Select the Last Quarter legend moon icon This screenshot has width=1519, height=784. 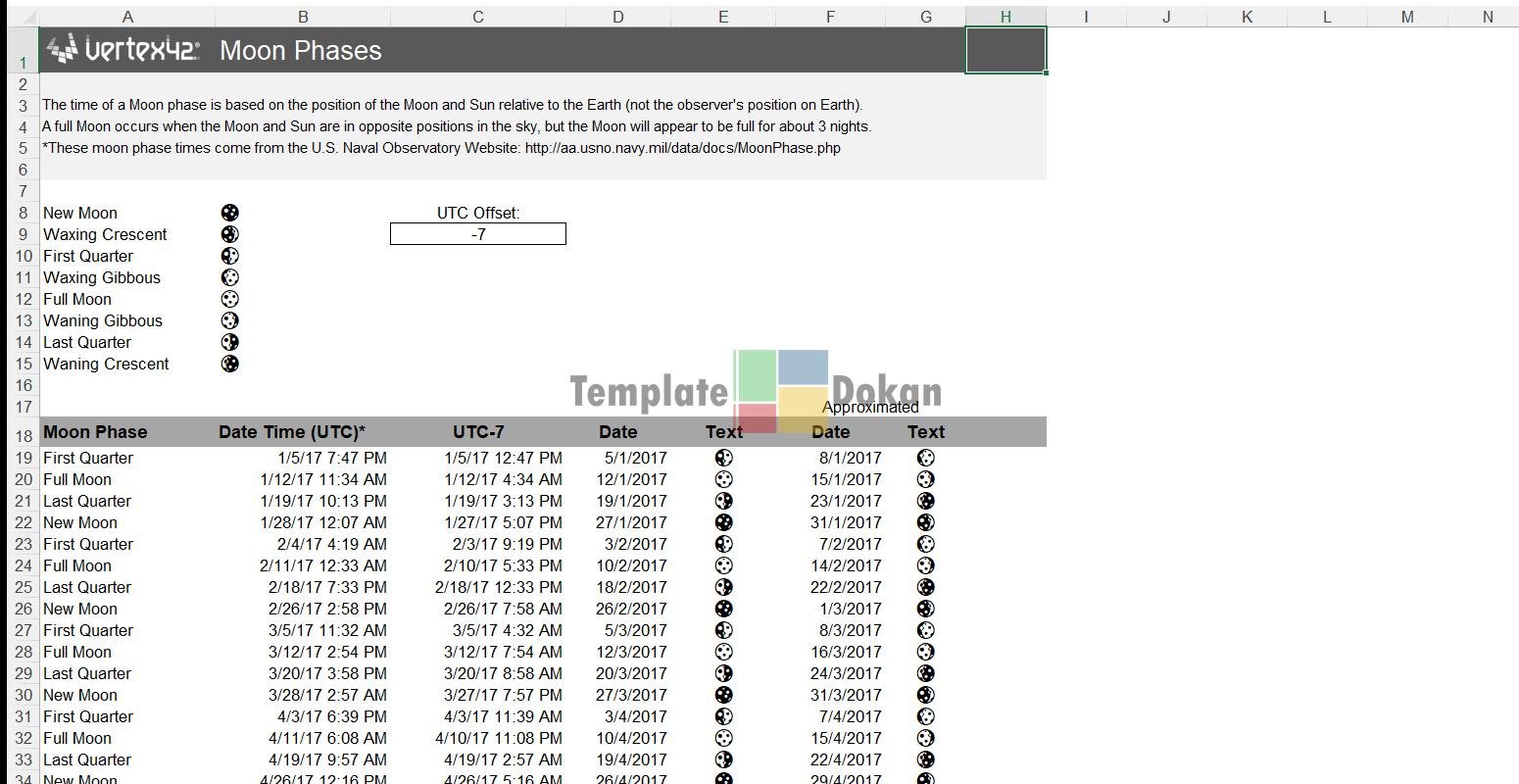click(229, 342)
